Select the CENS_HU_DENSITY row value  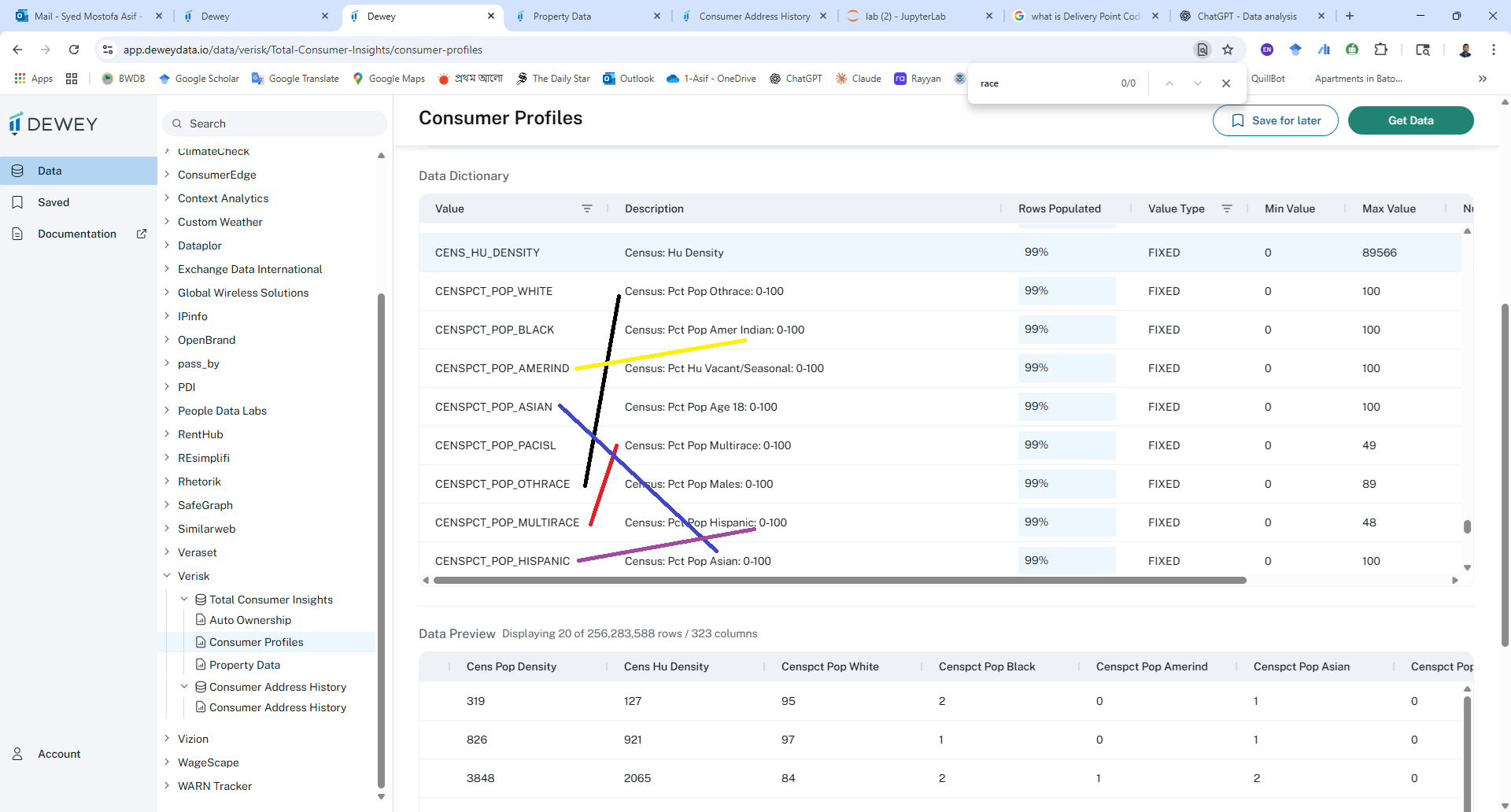(487, 253)
